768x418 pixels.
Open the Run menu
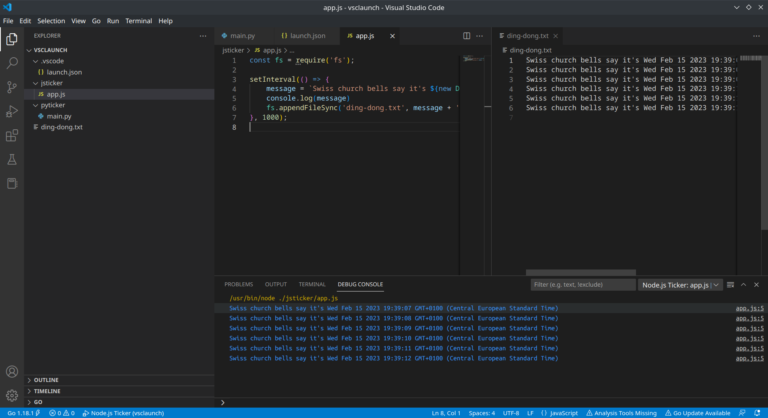click(113, 21)
